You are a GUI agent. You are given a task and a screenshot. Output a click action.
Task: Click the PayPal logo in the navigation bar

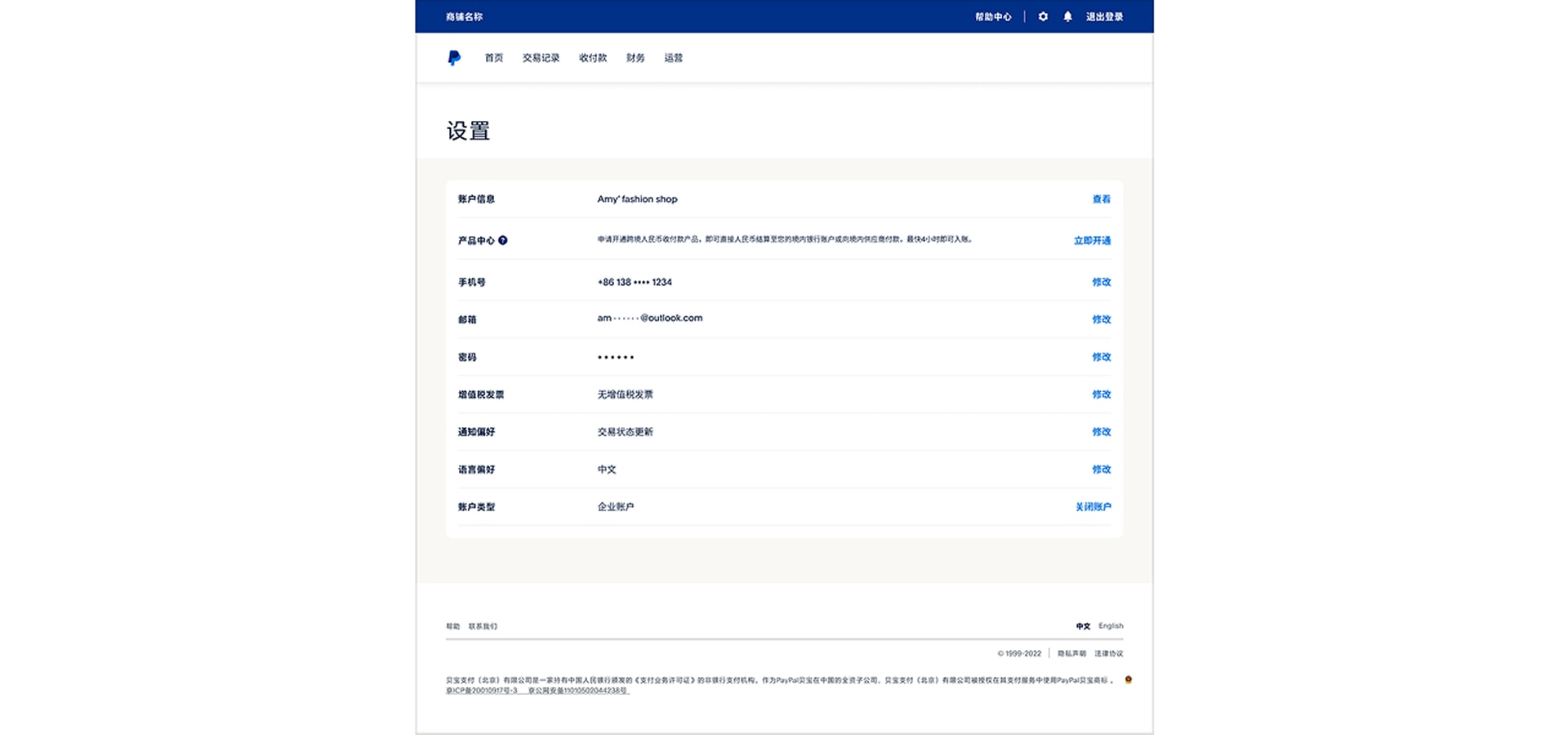456,57
